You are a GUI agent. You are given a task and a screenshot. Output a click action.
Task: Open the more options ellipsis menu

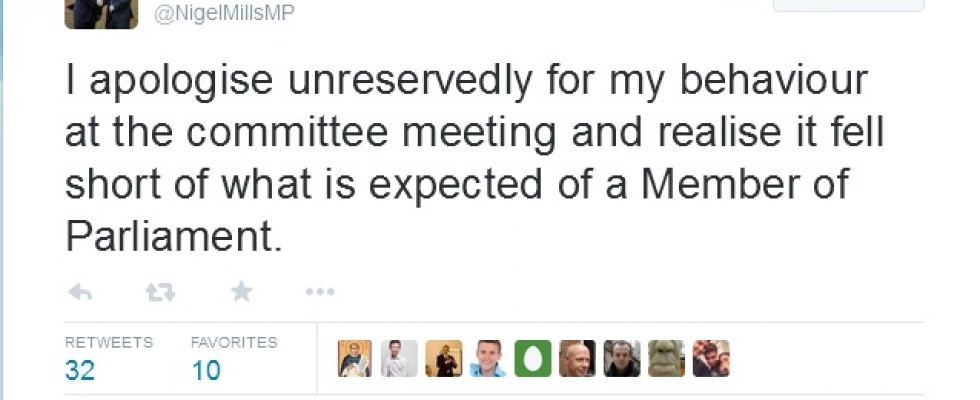tap(319, 292)
